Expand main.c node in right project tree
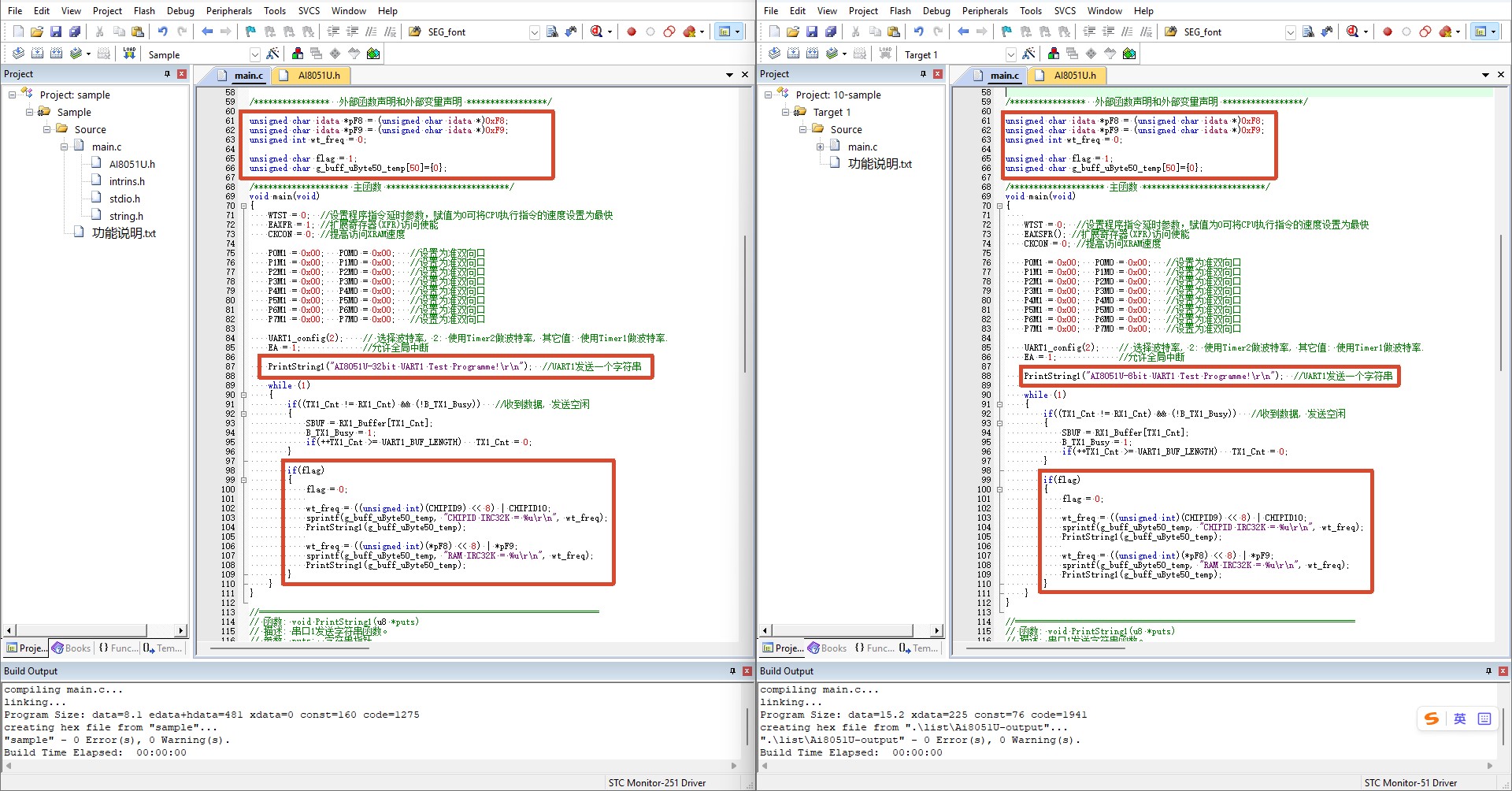 point(820,147)
